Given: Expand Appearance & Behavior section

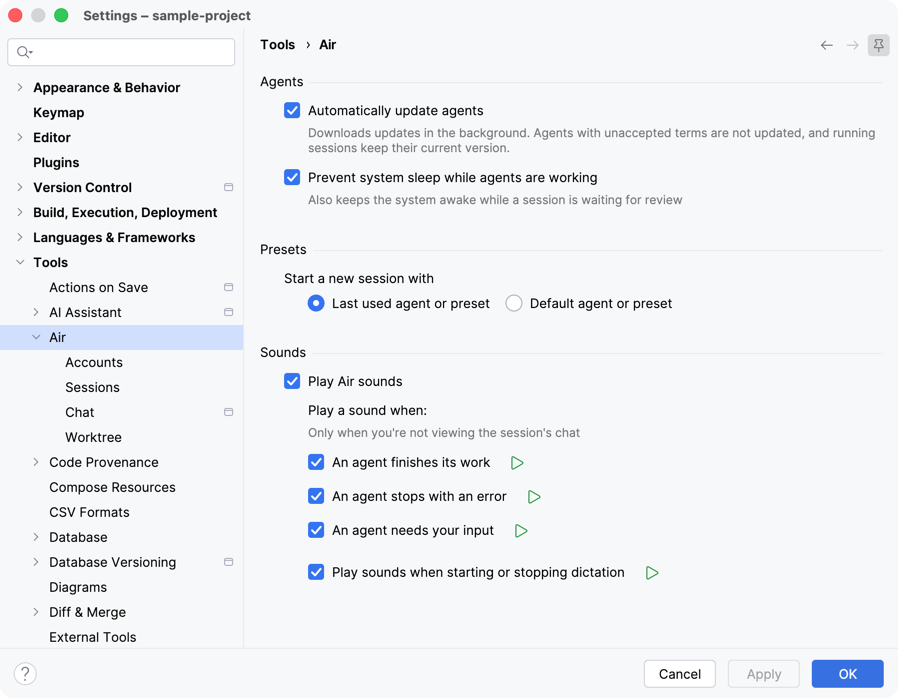Looking at the screenshot, I should 20,88.
